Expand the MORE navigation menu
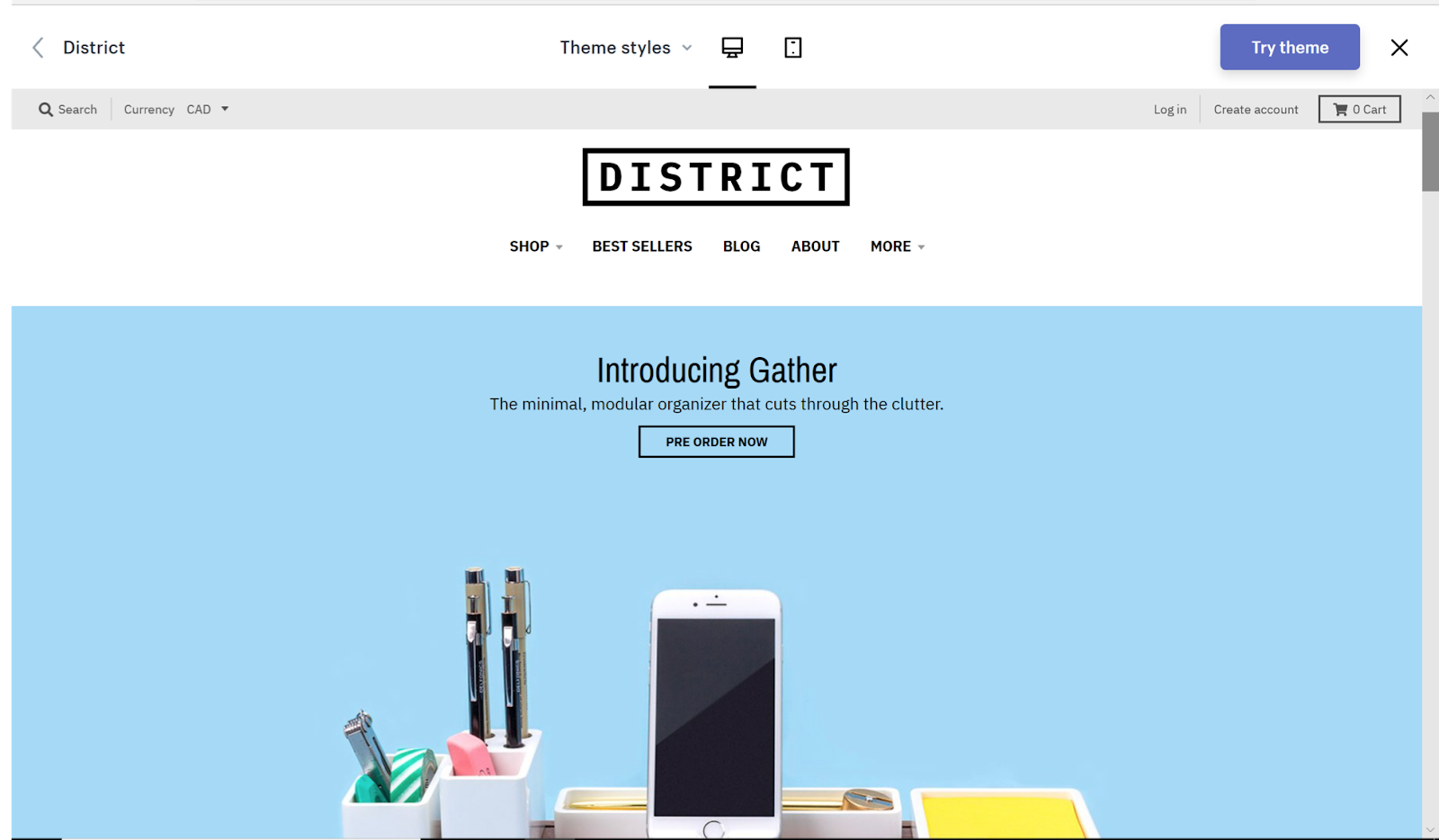The height and width of the screenshot is (840, 1439). [898, 246]
